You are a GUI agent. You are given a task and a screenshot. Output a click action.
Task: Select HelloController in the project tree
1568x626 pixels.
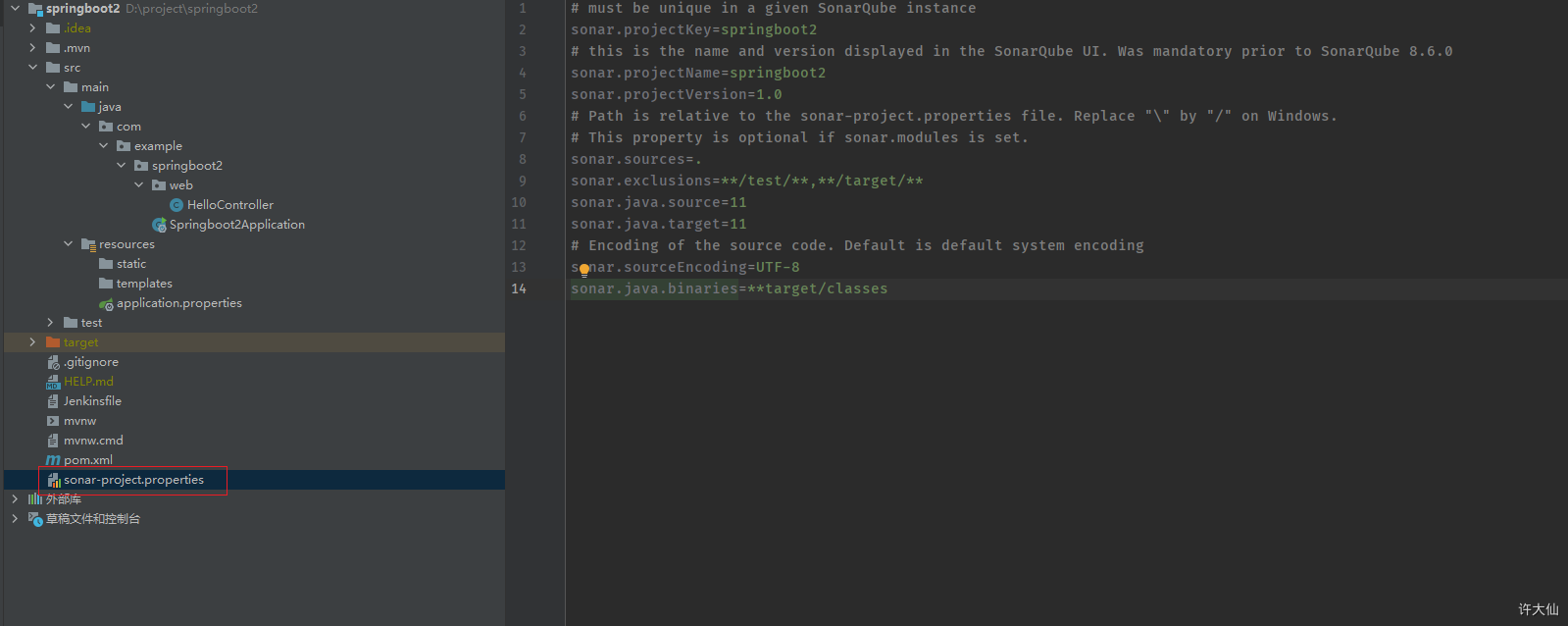230,205
